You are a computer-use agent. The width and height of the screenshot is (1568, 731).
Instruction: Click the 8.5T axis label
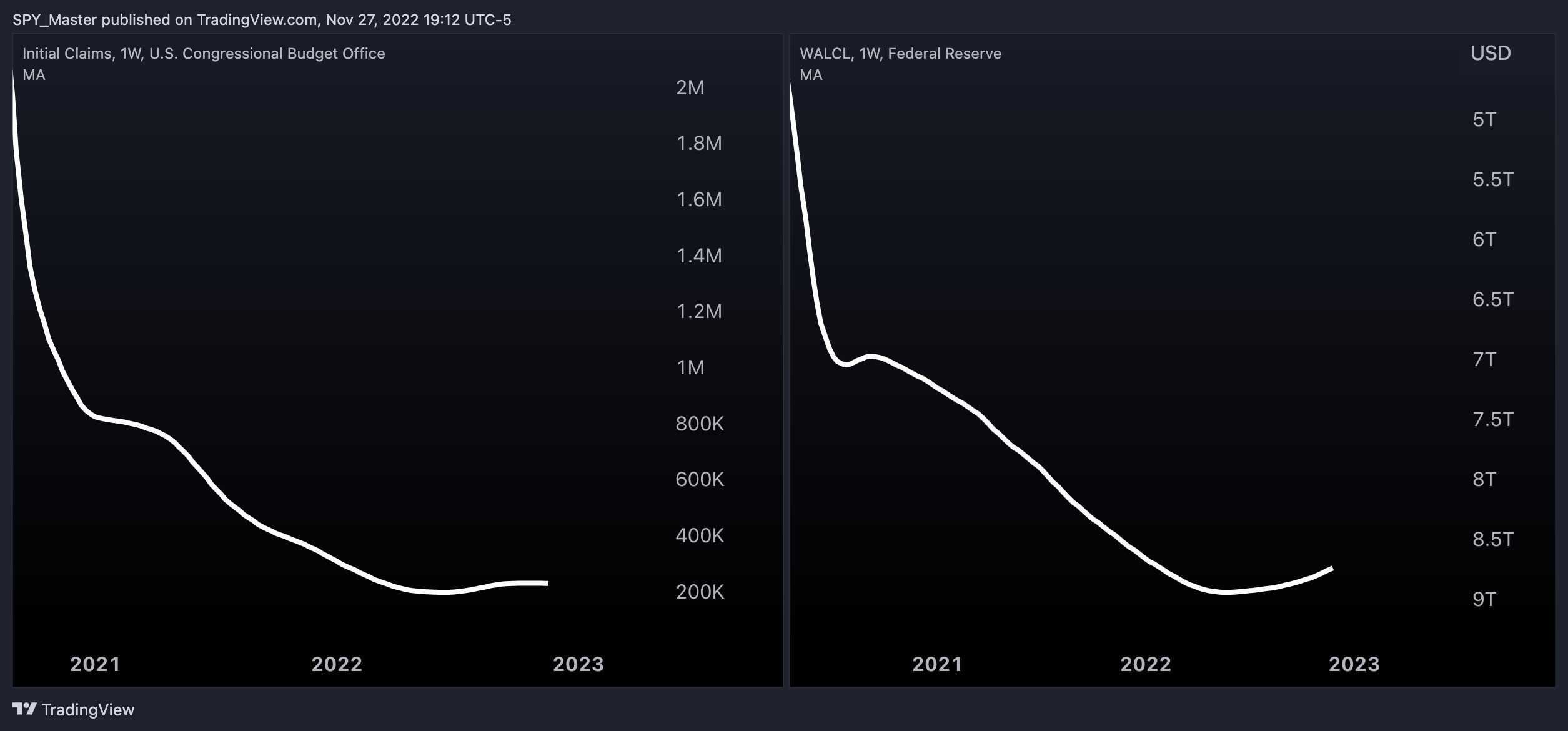(x=1493, y=539)
